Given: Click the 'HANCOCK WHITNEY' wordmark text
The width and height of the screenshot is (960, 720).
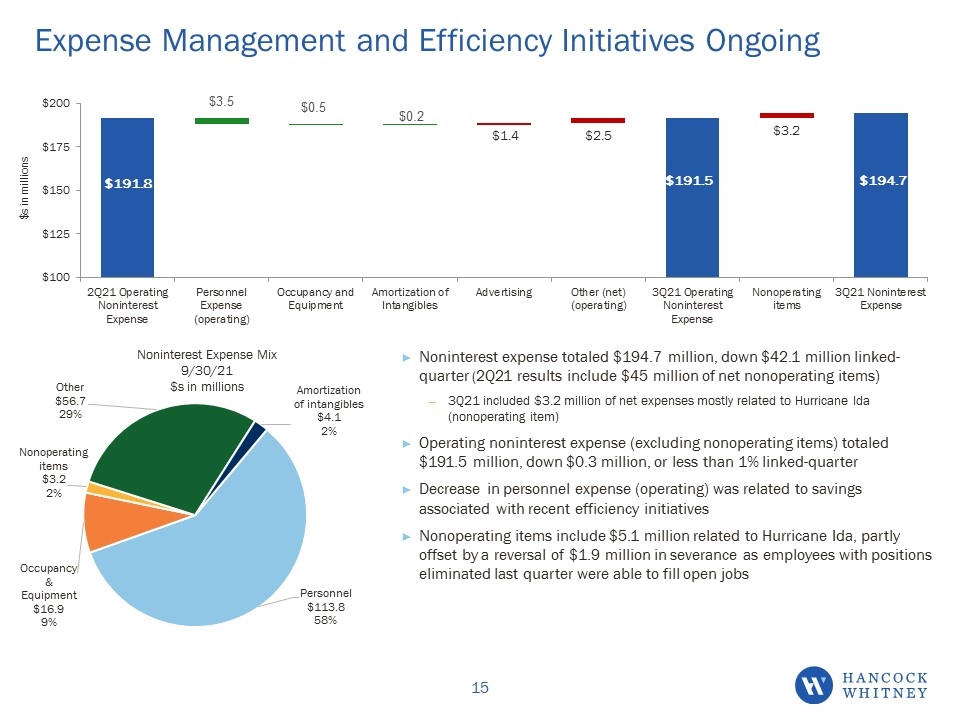Looking at the screenshot, I should 885,686.
